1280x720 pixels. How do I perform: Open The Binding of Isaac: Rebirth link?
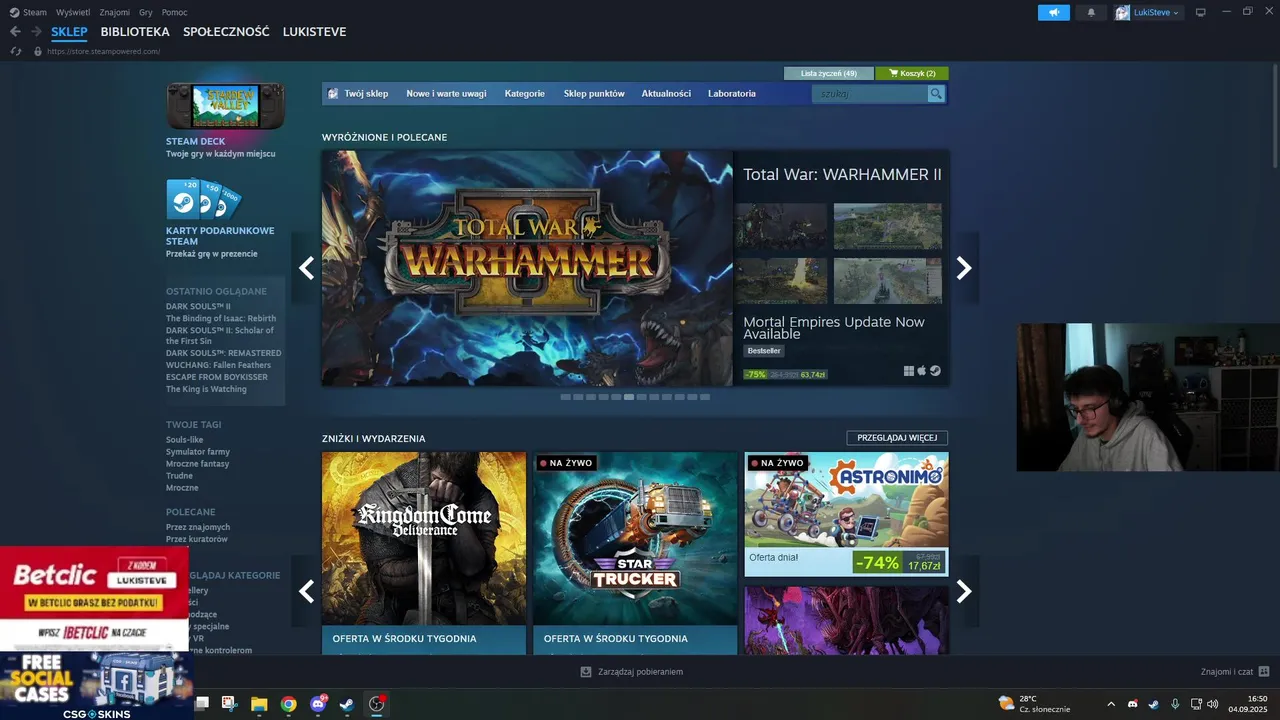click(x=221, y=319)
